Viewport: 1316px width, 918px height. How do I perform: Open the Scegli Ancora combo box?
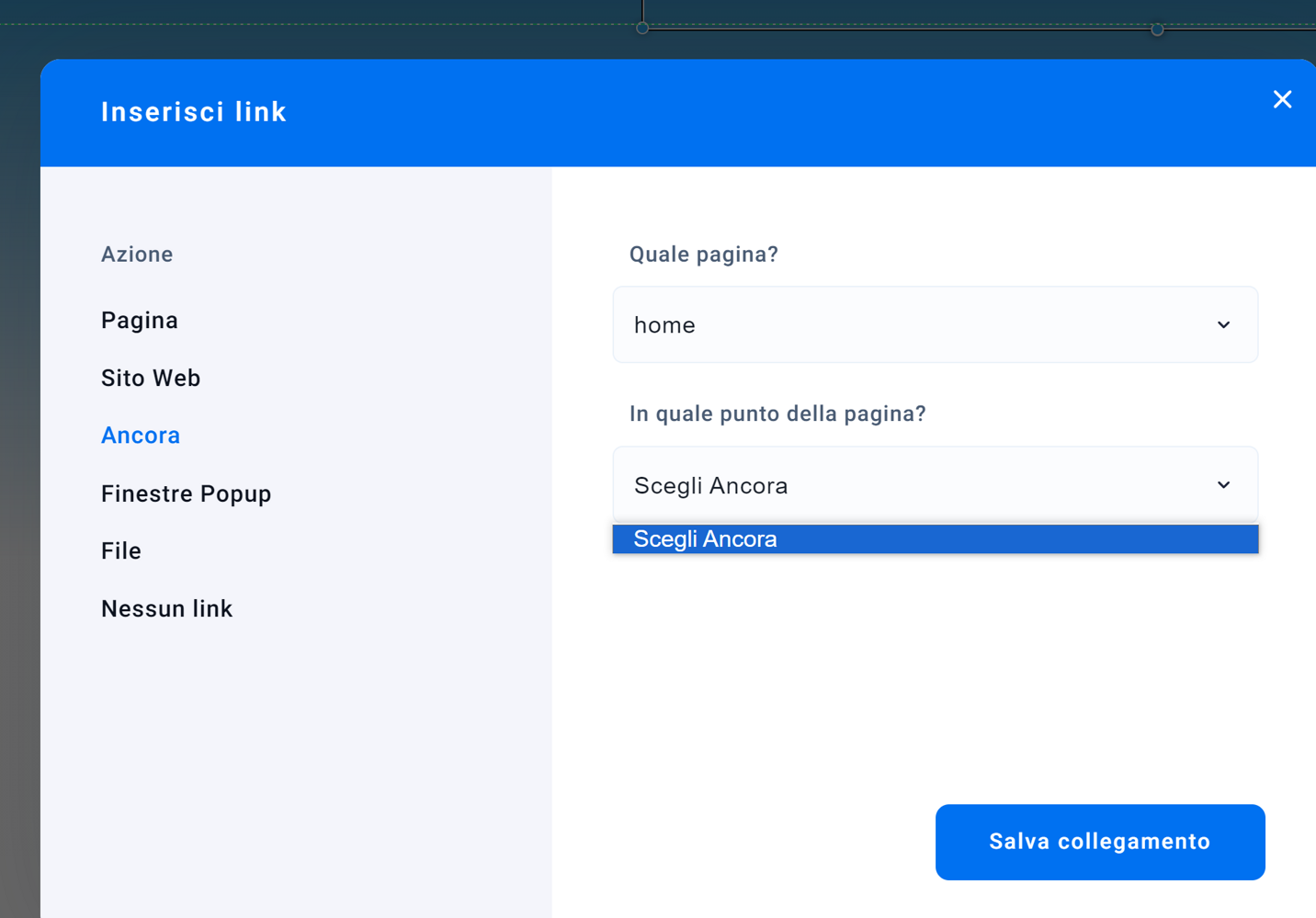click(919, 485)
